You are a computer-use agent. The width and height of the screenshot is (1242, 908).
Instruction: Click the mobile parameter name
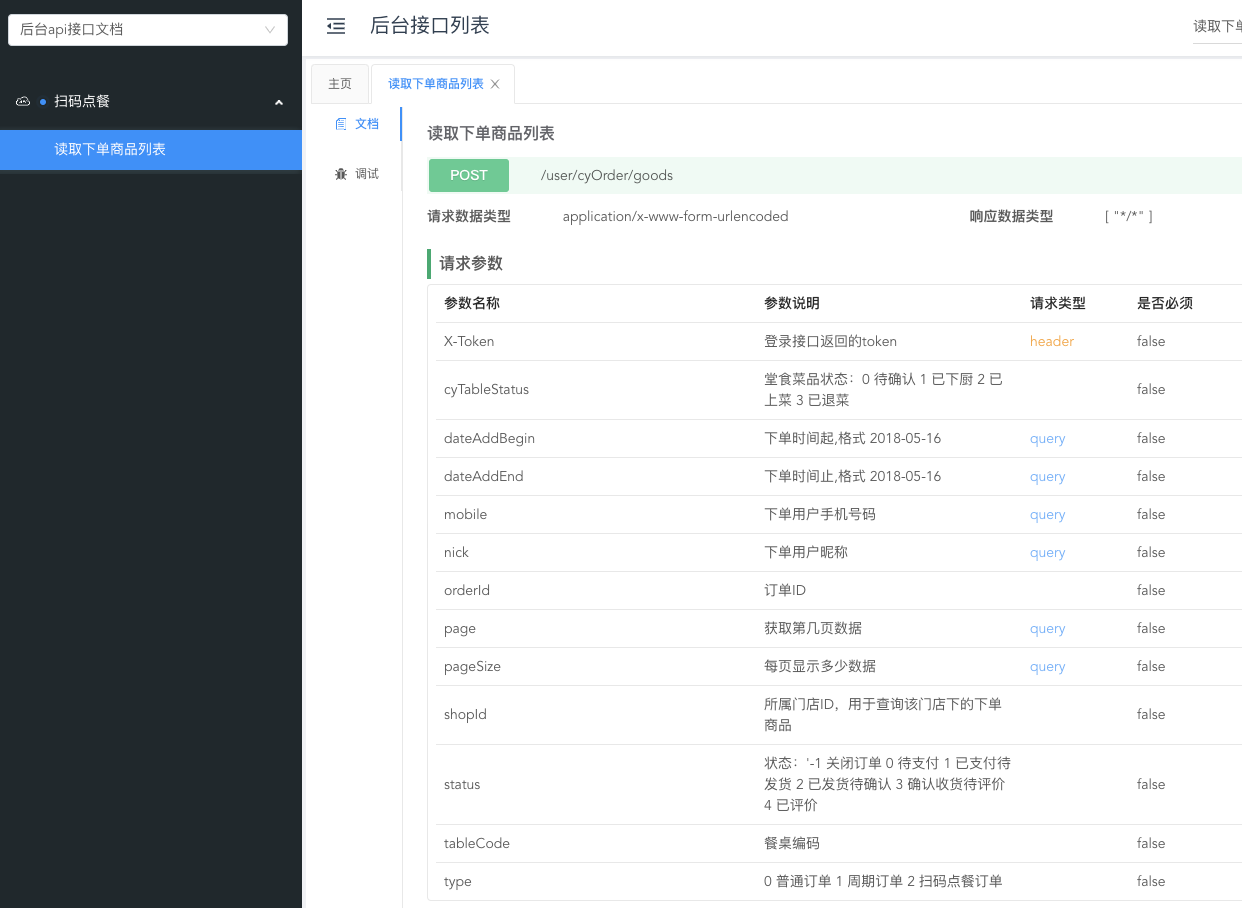coord(466,515)
